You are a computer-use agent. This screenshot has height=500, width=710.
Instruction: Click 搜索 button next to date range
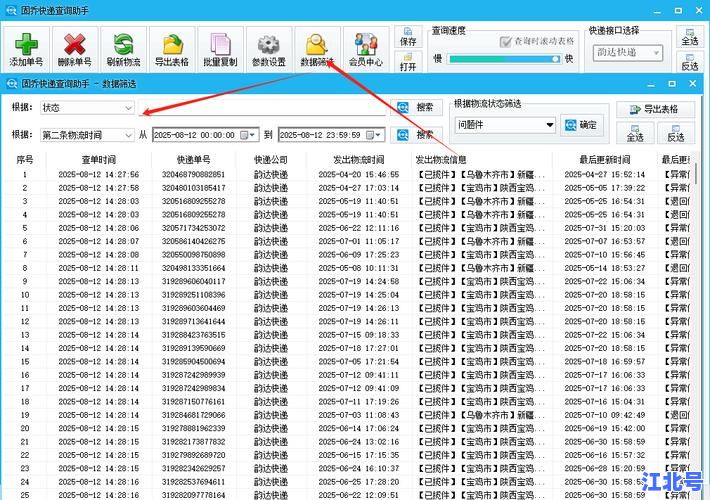[415, 135]
